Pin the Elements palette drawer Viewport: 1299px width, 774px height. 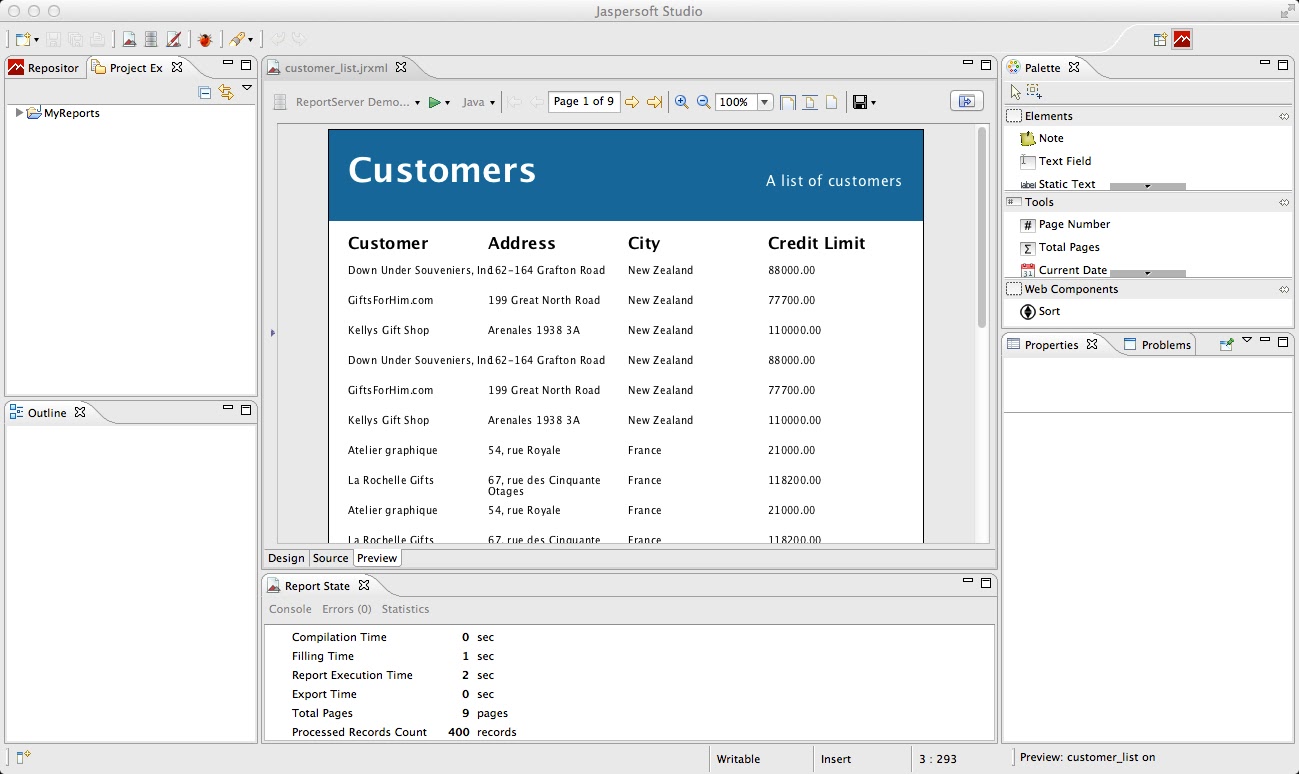pos(1284,116)
